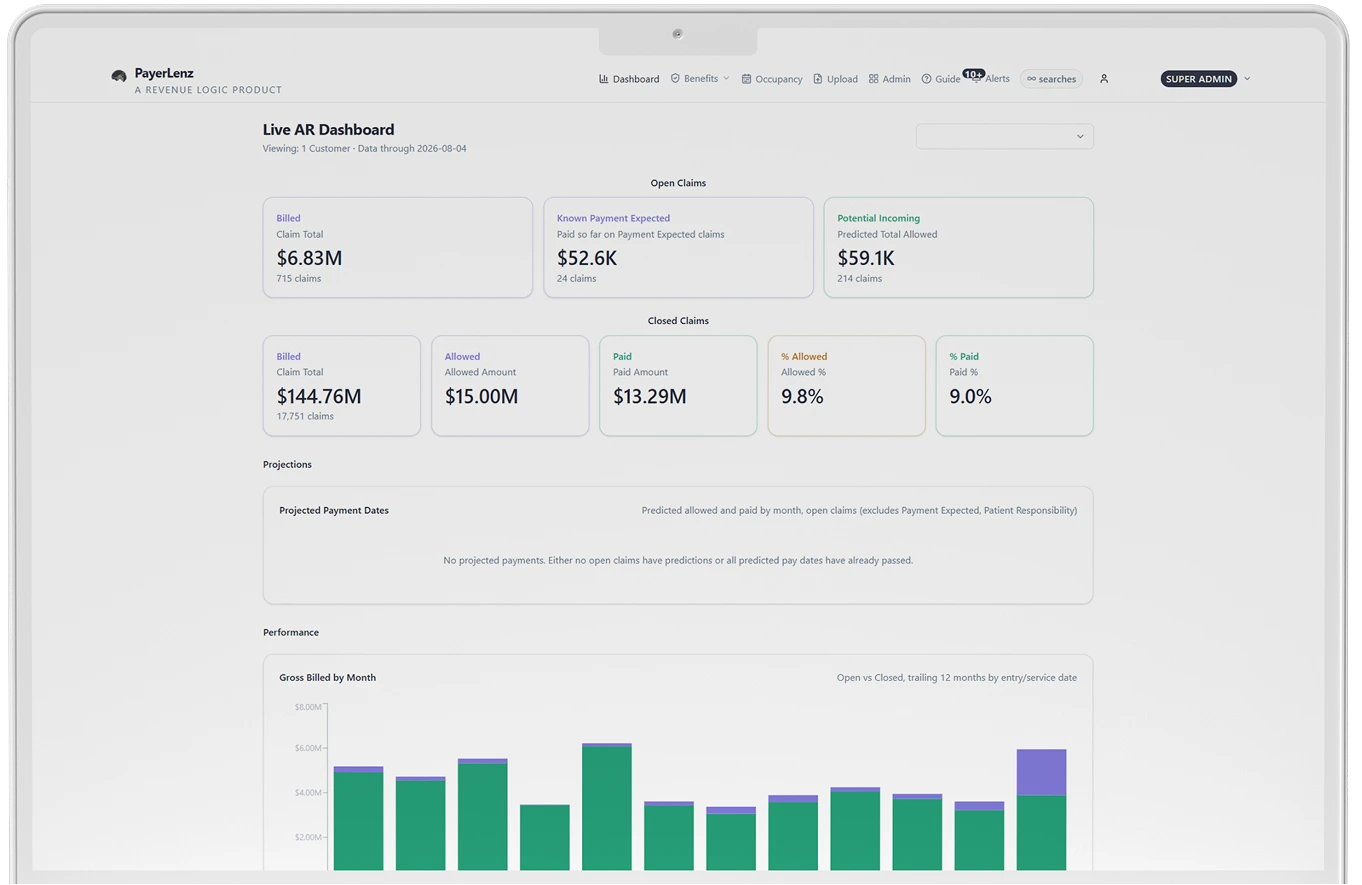Expand the Benefits menu chevron
This screenshot has width=1362, height=885.
click(x=726, y=78)
